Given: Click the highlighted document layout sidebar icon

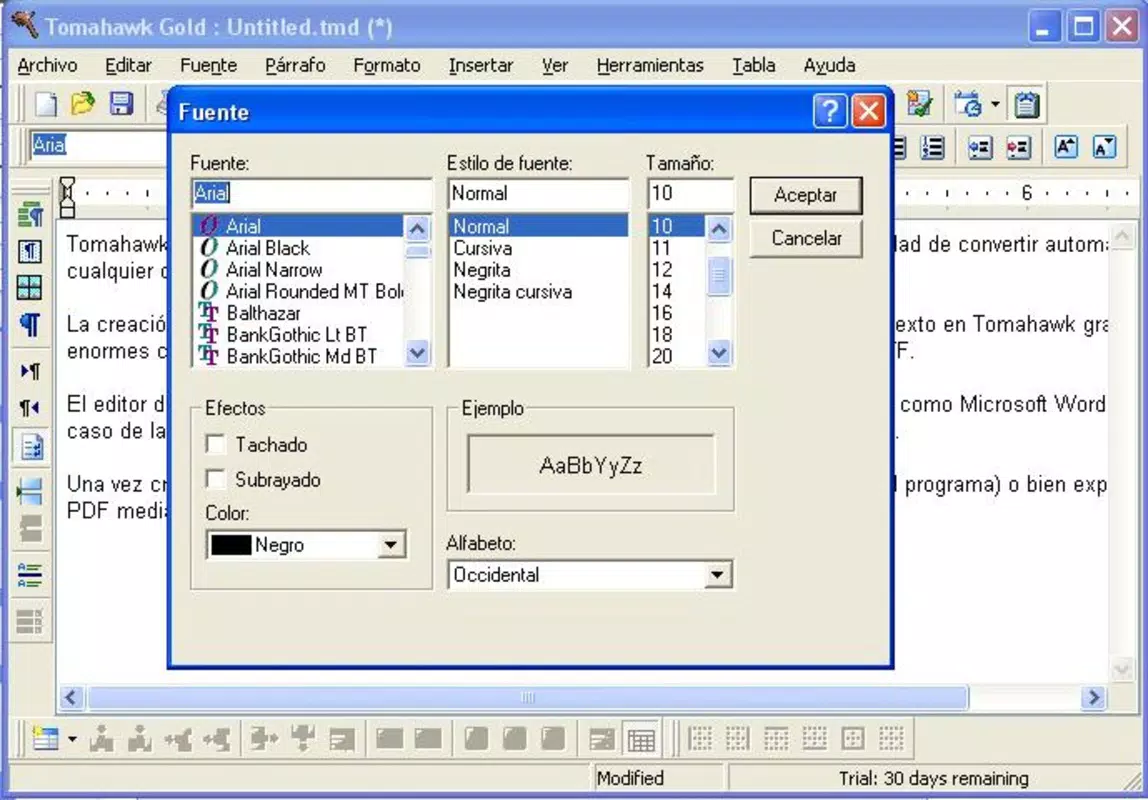Looking at the screenshot, I should 30,446.
